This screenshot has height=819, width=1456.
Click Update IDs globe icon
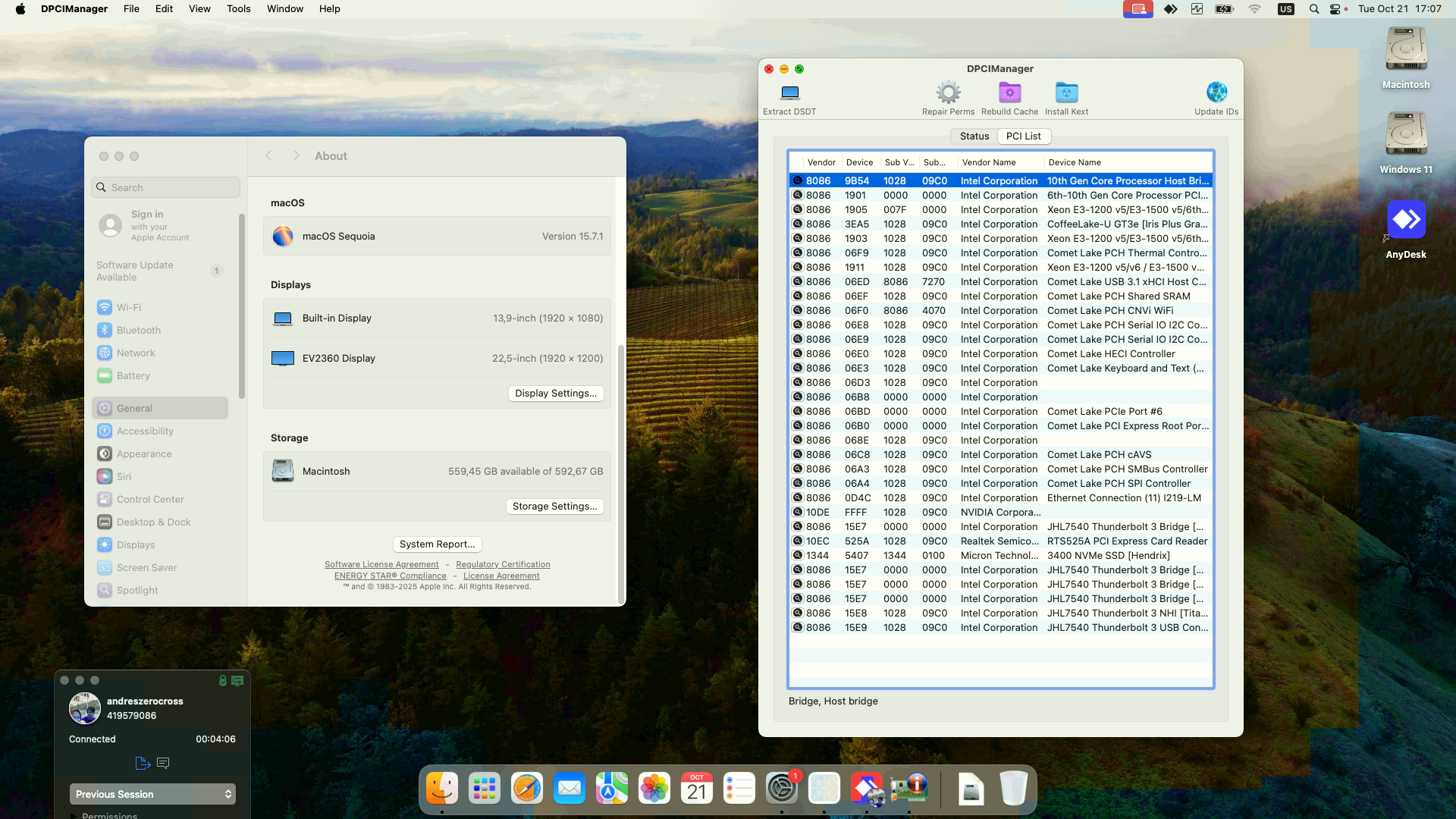tap(1216, 93)
